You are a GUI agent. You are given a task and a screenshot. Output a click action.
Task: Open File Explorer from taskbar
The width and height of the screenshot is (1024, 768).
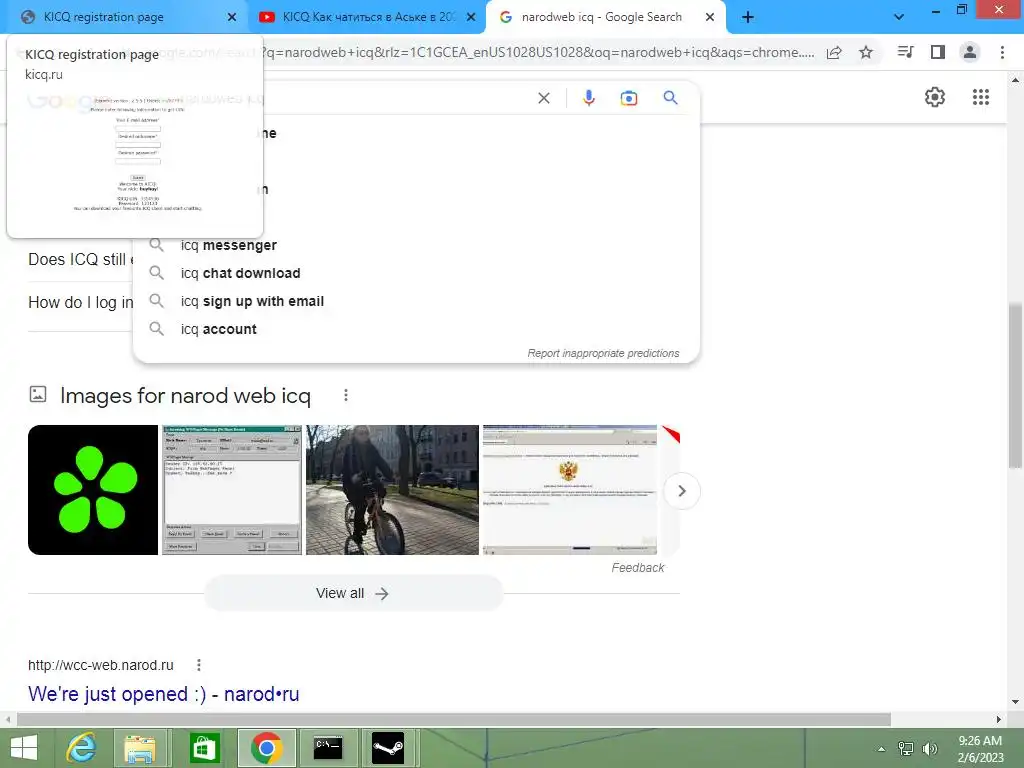pos(140,748)
